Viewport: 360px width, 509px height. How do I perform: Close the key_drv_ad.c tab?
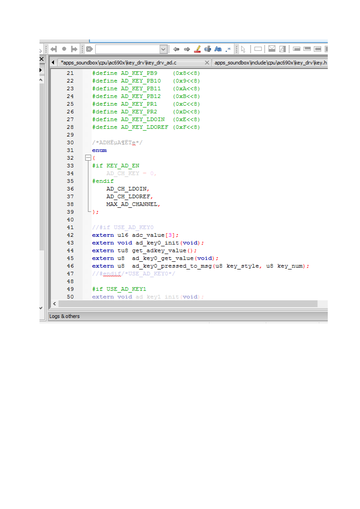pyautogui.click(x=207, y=62)
